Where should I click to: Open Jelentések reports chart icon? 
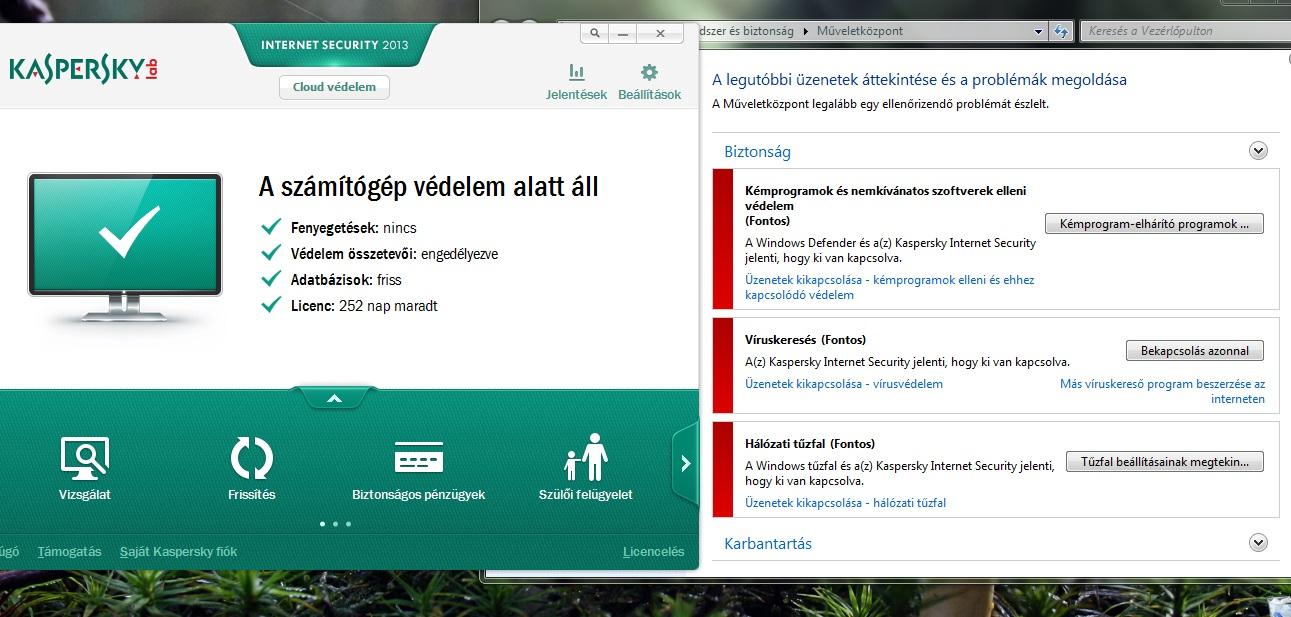click(x=576, y=72)
